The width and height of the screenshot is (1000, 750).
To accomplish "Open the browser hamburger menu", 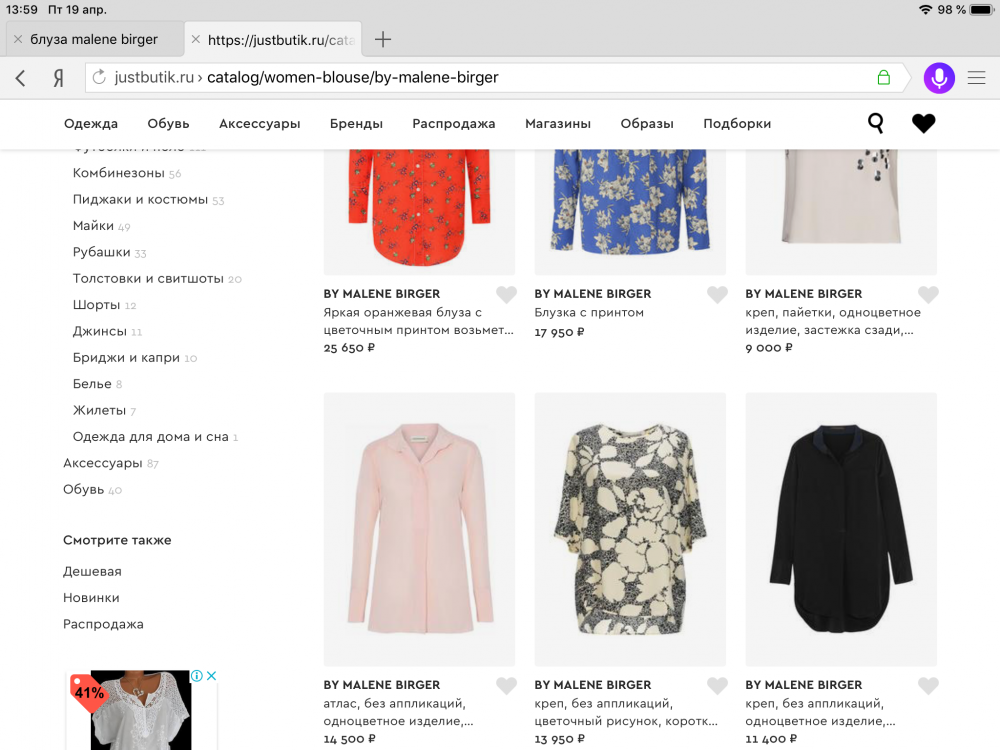I will [x=976, y=78].
